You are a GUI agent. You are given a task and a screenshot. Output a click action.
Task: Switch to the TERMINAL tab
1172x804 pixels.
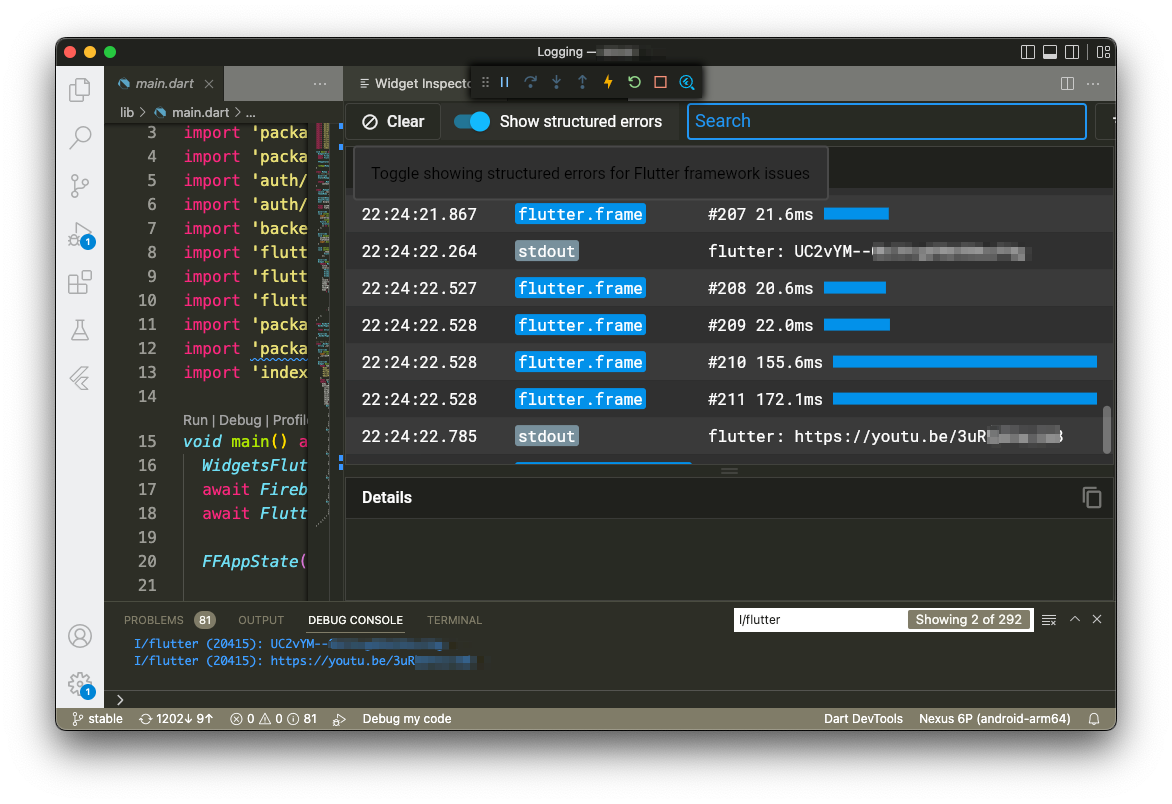click(454, 620)
